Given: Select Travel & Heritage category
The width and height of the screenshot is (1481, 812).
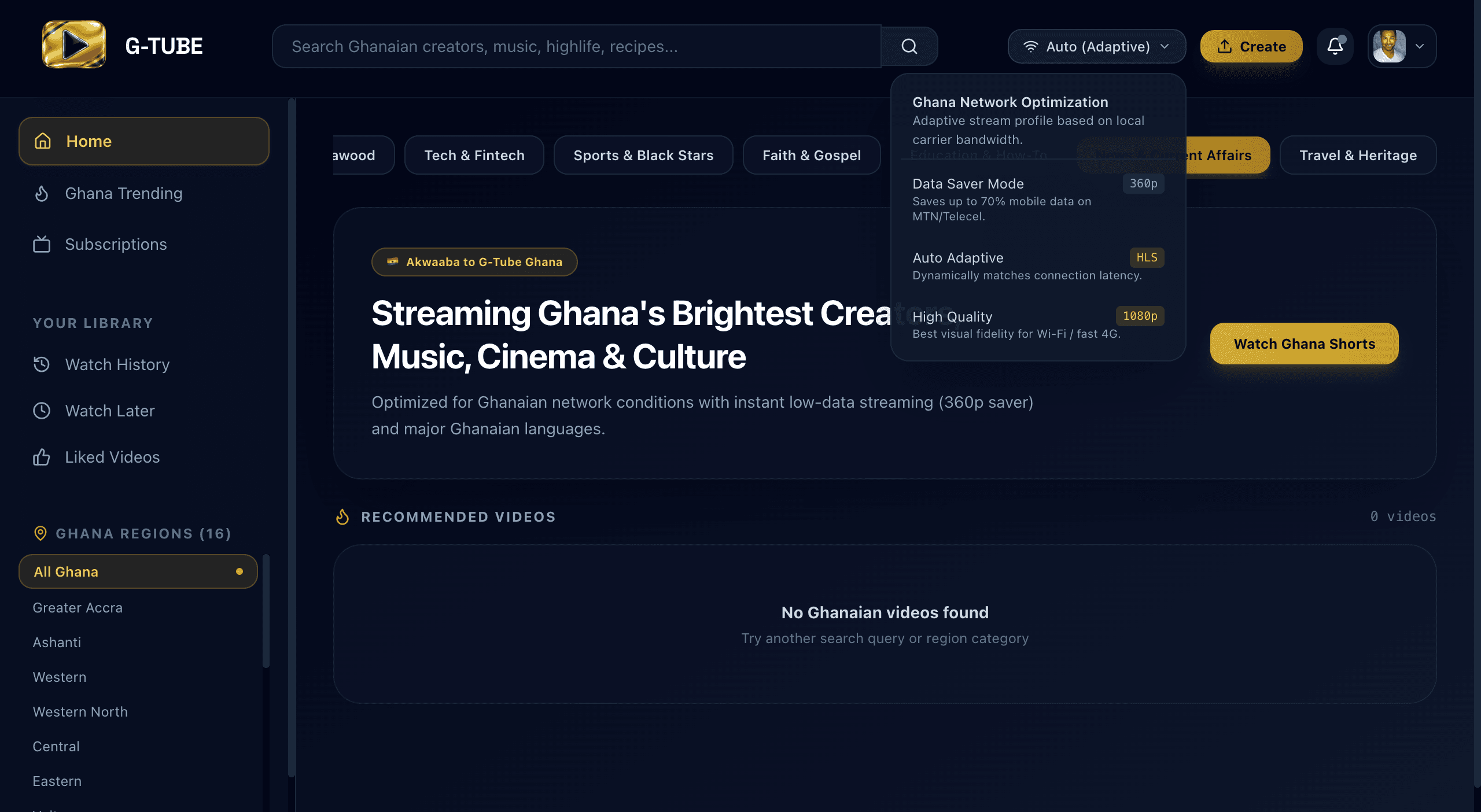Looking at the screenshot, I should pos(1358,155).
